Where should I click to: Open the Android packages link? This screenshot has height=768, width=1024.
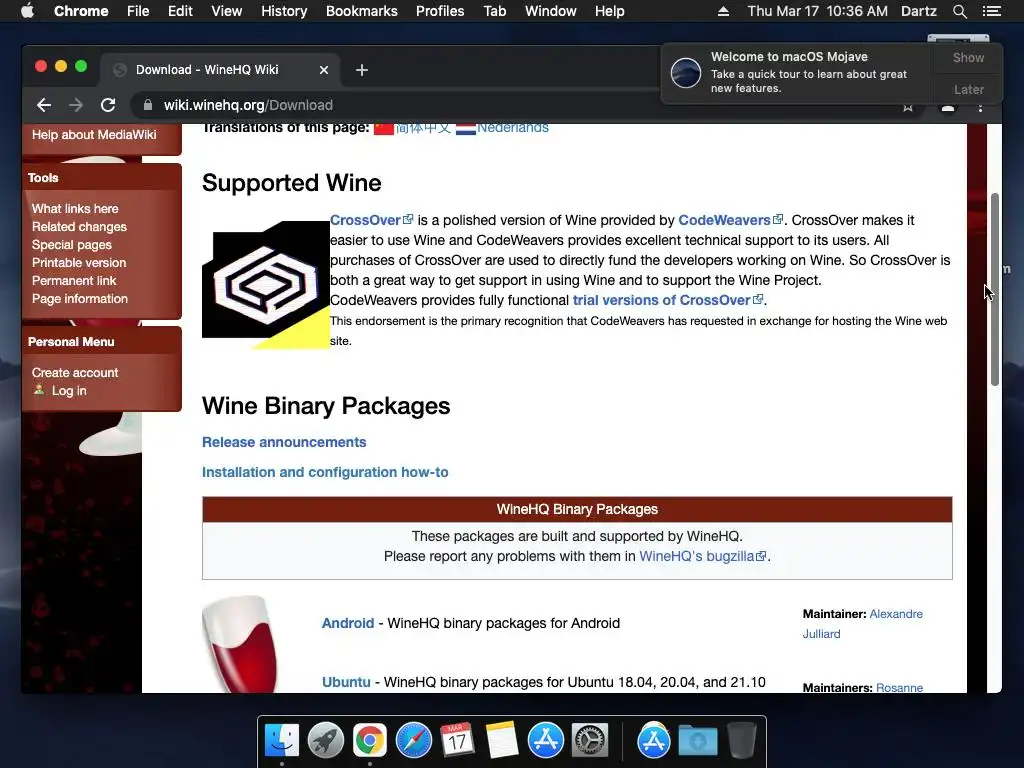(348, 623)
